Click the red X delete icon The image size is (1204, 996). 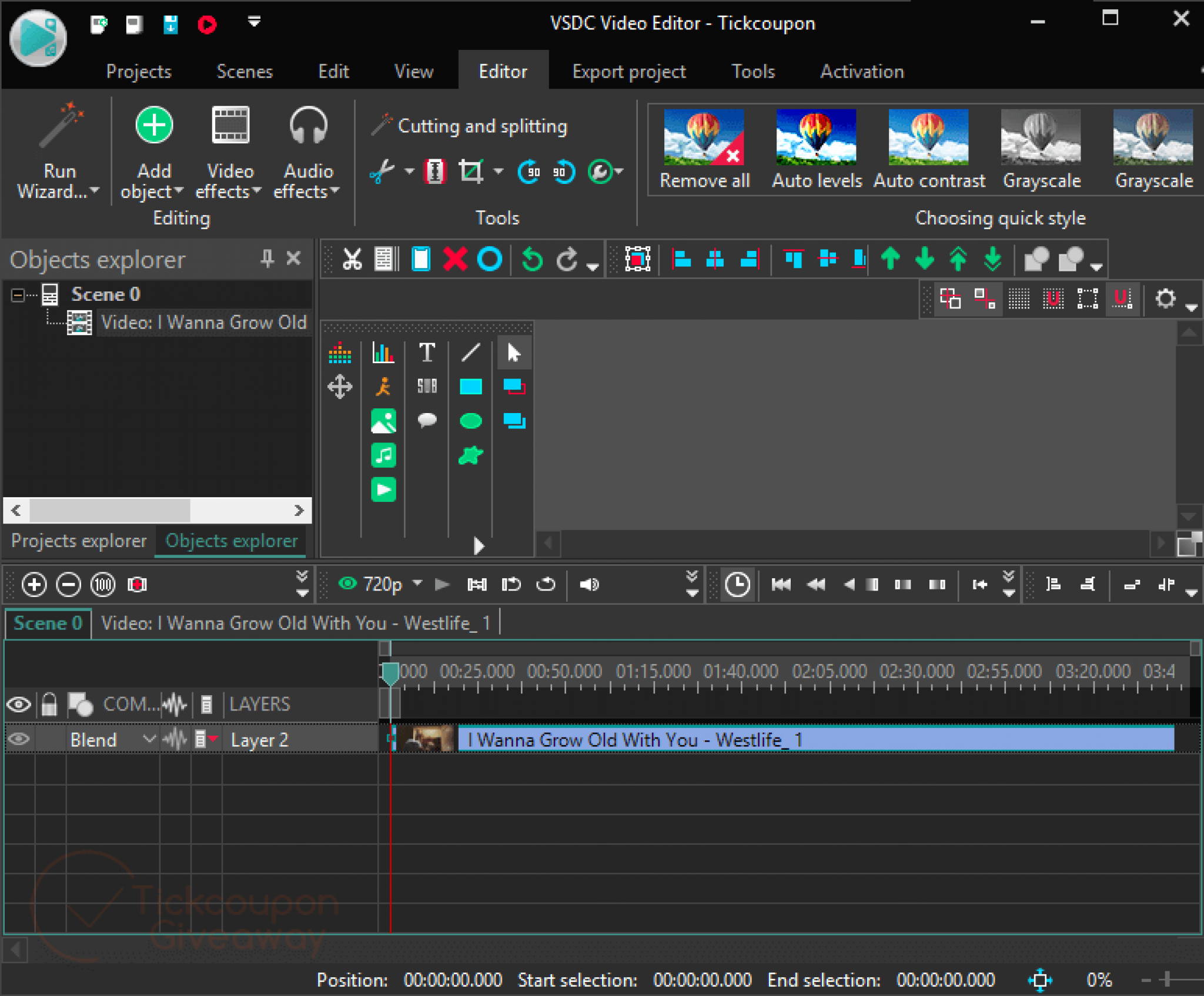[455, 259]
